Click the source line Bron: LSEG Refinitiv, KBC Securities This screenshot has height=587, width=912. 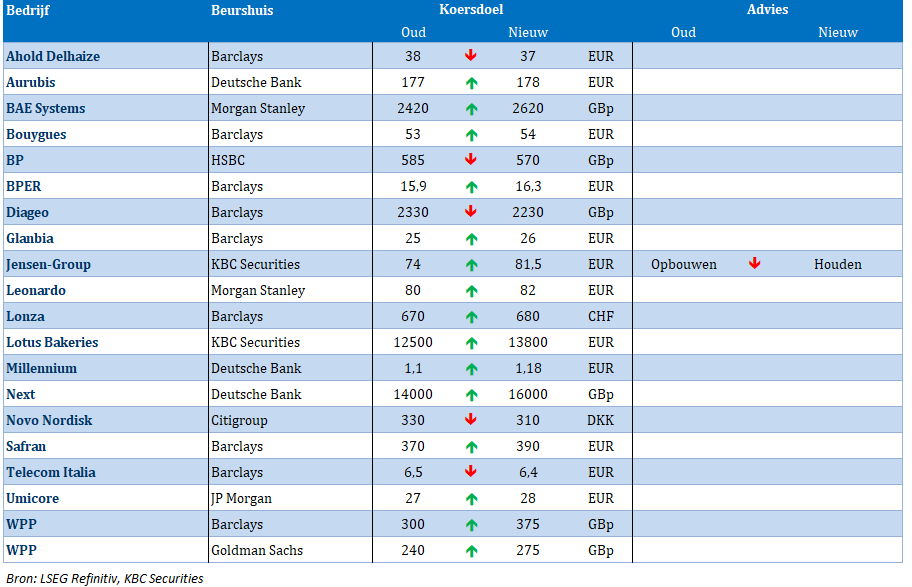[105, 578]
